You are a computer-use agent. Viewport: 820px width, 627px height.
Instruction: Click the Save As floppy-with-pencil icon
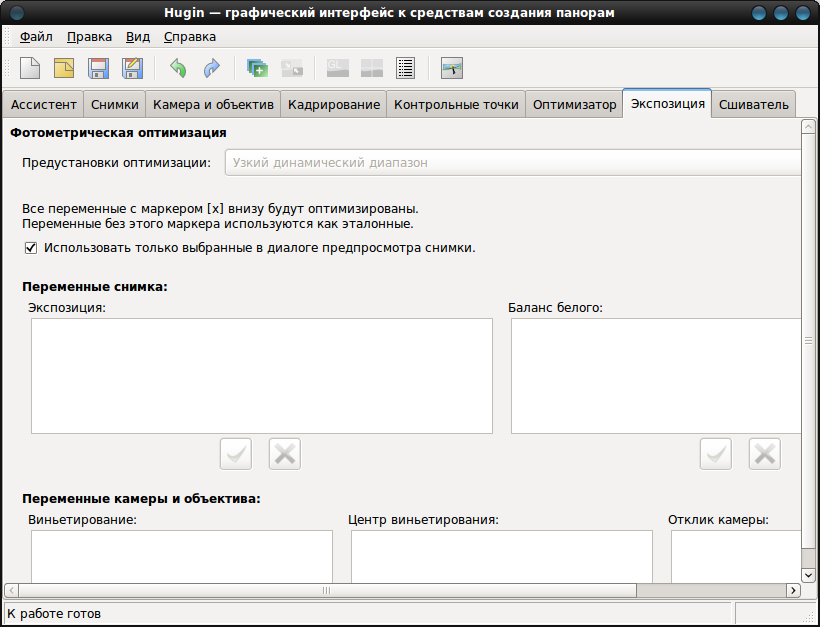(x=132, y=68)
